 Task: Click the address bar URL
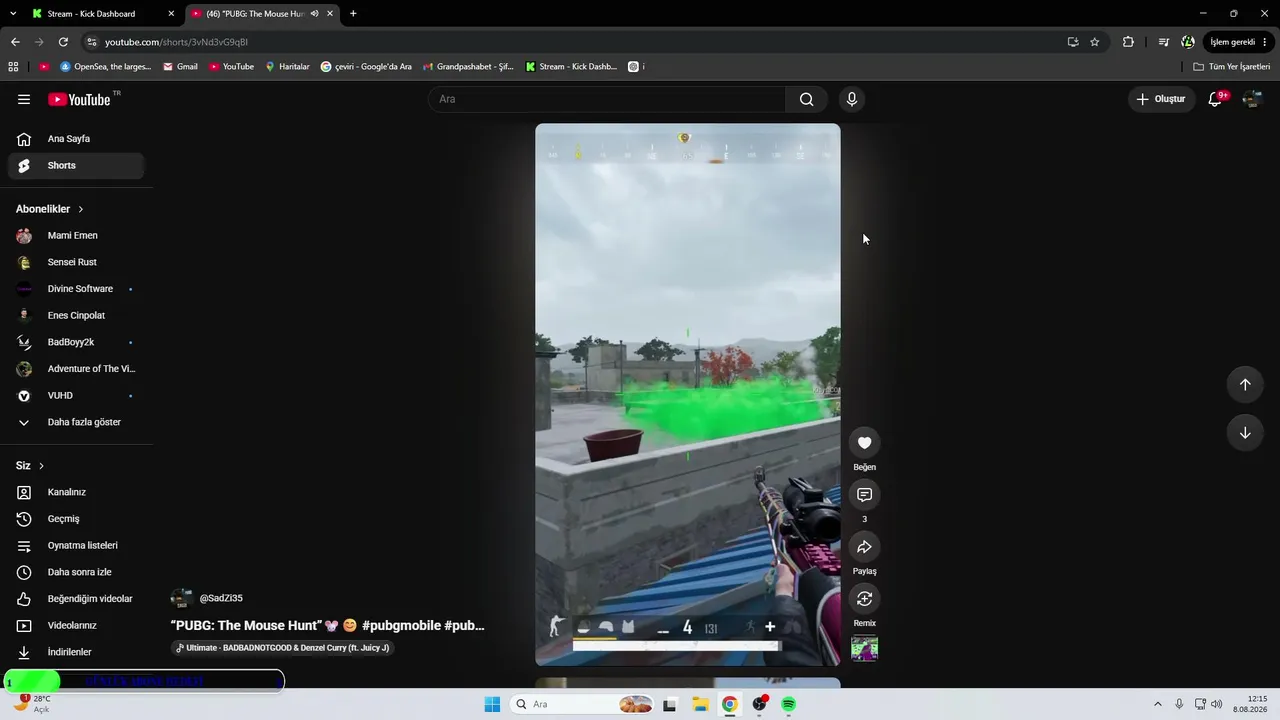point(176,42)
